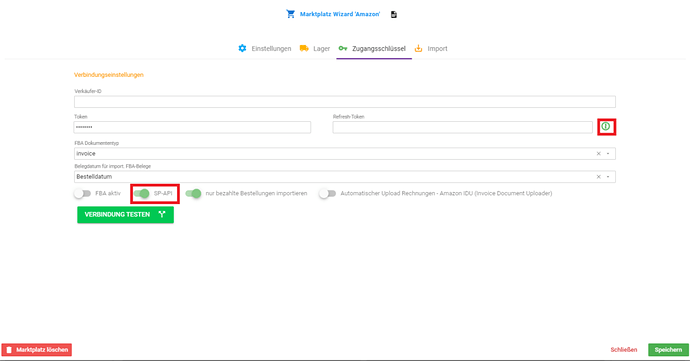Expand the FBA Dokumententyp dropdown arrow
The image size is (690, 361).
point(608,154)
